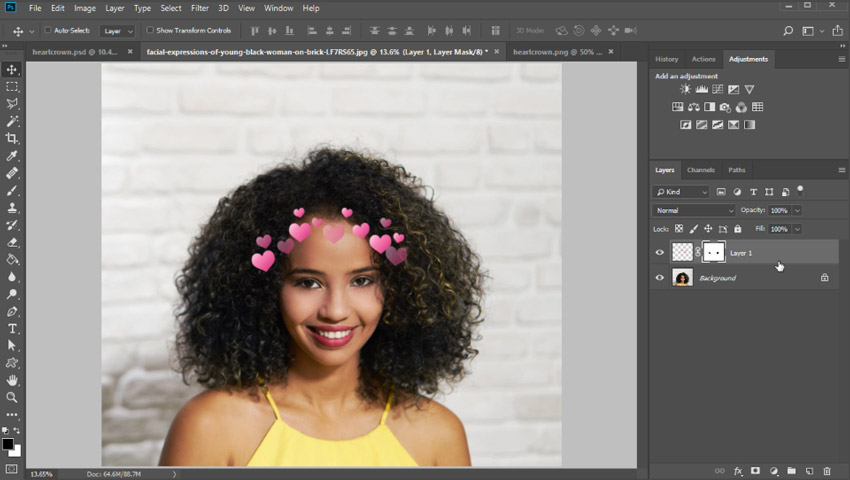The image size is (850, 480).
Task: Enable the Auto-Select checkbox
Action: [47, 31]
